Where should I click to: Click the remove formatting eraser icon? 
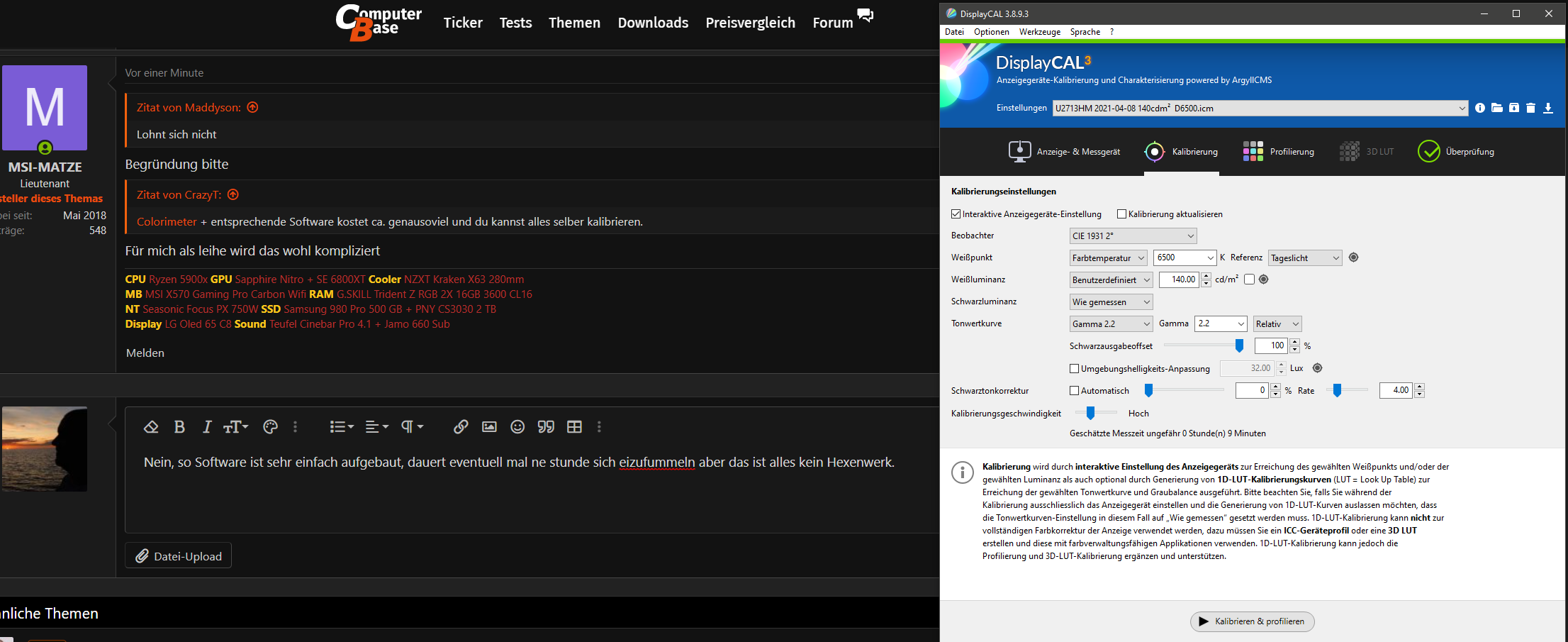coord(150,426)
